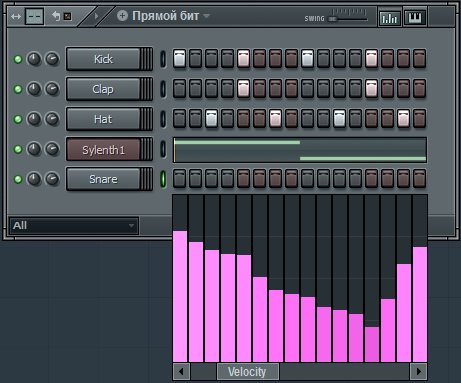461x383 pixels.
Task: Click the Sylenth1 pan knob
Action: click(x=34, y=149)
